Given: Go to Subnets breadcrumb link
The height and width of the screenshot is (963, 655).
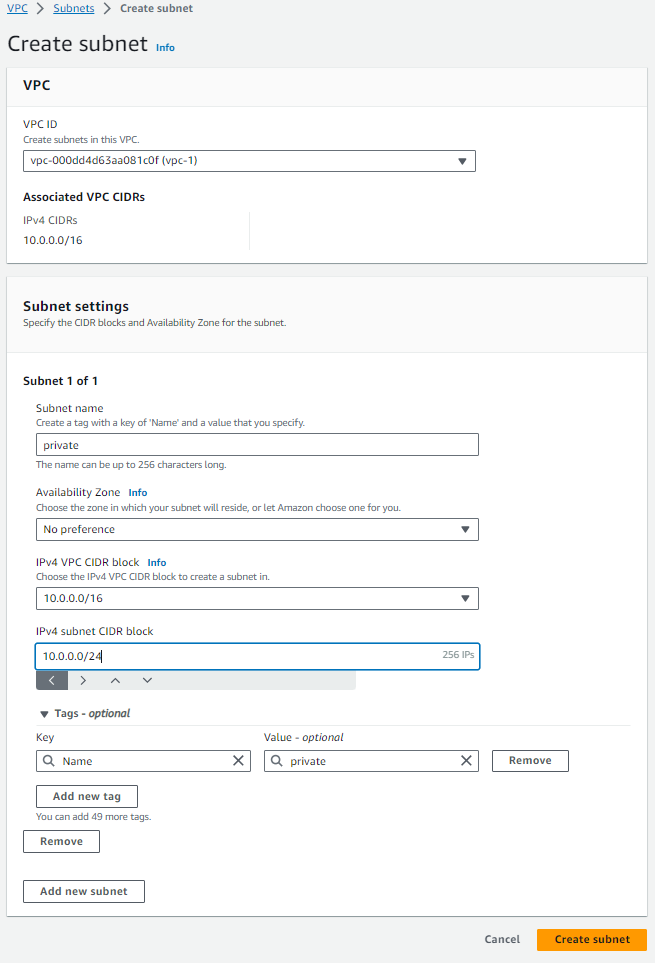Looking at the screenshot, I should tap(74, 9).
